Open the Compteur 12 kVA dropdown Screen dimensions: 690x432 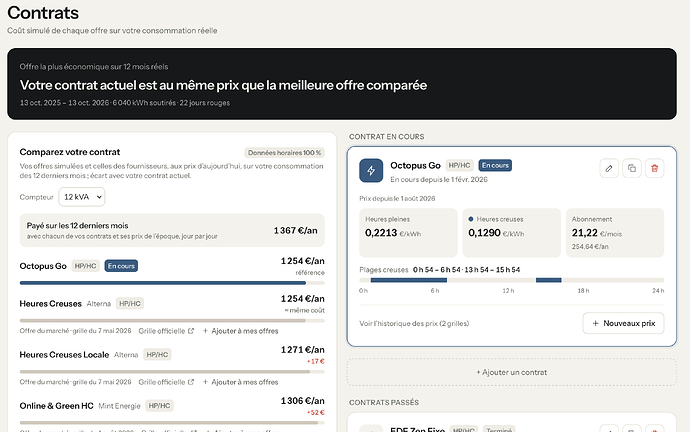coord(82,197)
